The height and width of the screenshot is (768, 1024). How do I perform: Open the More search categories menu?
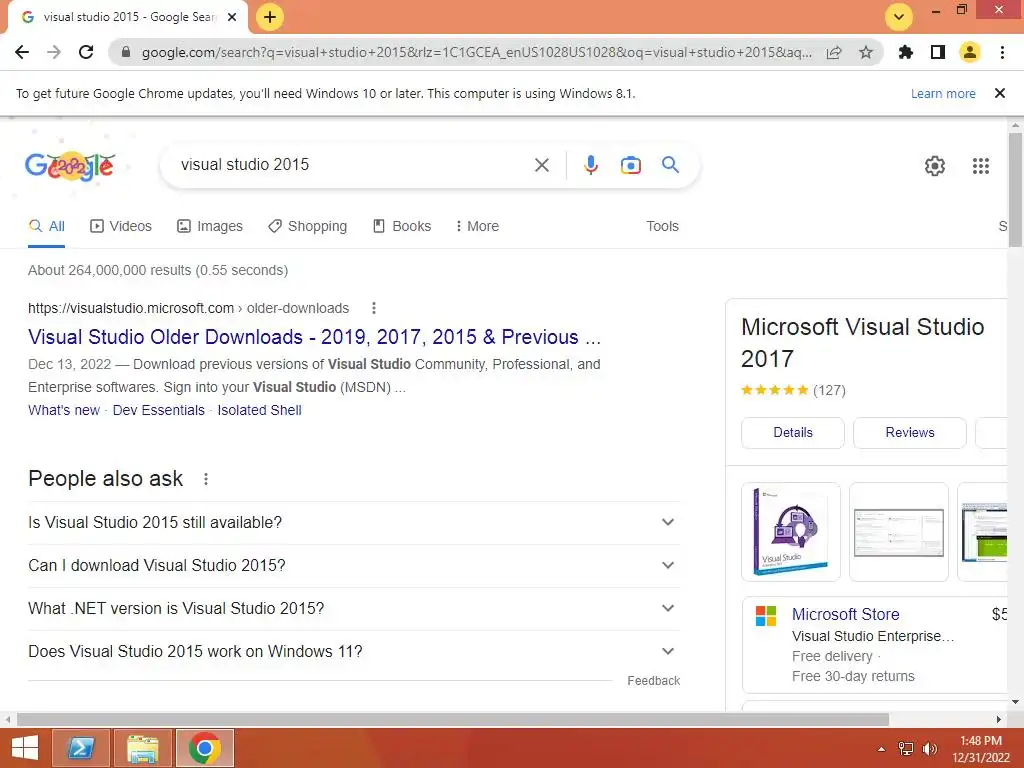(477, 226)
